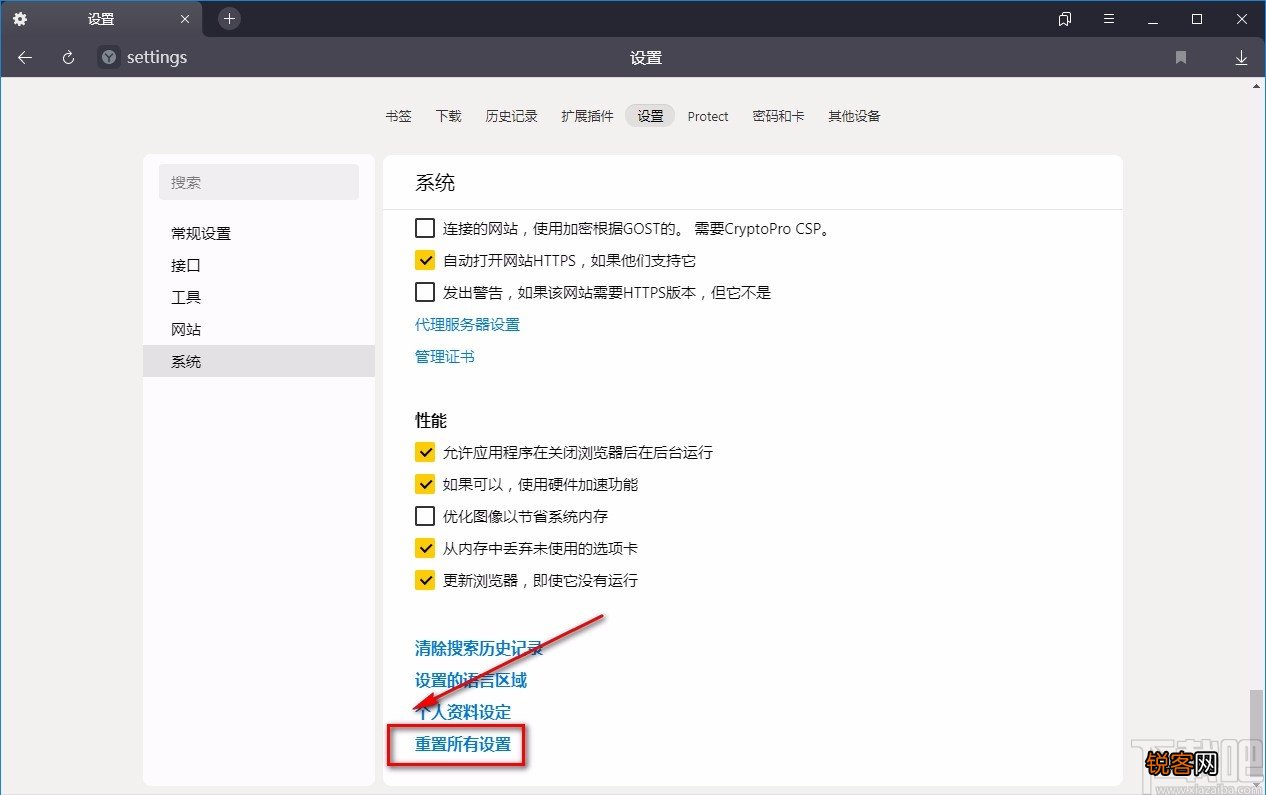This screenshot has width=1266, height=795.
Task: Click the back arrow button
Action: pos(25,58)
